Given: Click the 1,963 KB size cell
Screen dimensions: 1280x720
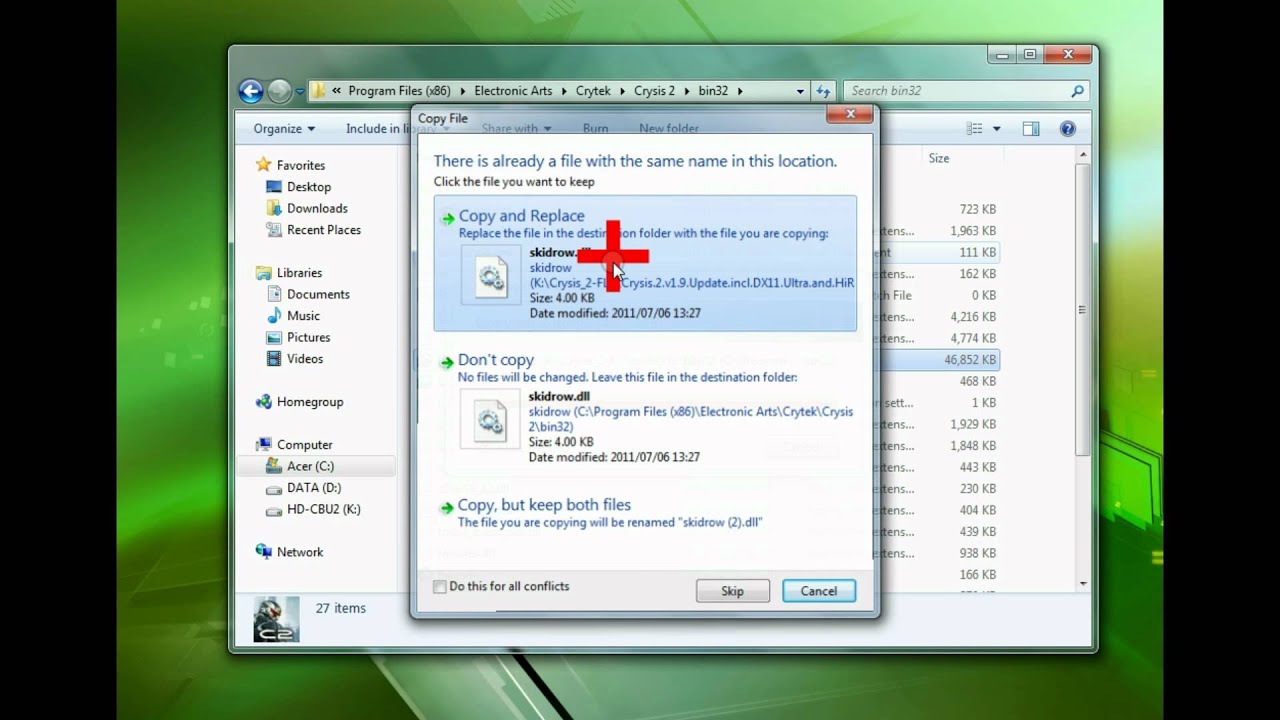Looking at the screenshot, I should click(x=972, y=231).
